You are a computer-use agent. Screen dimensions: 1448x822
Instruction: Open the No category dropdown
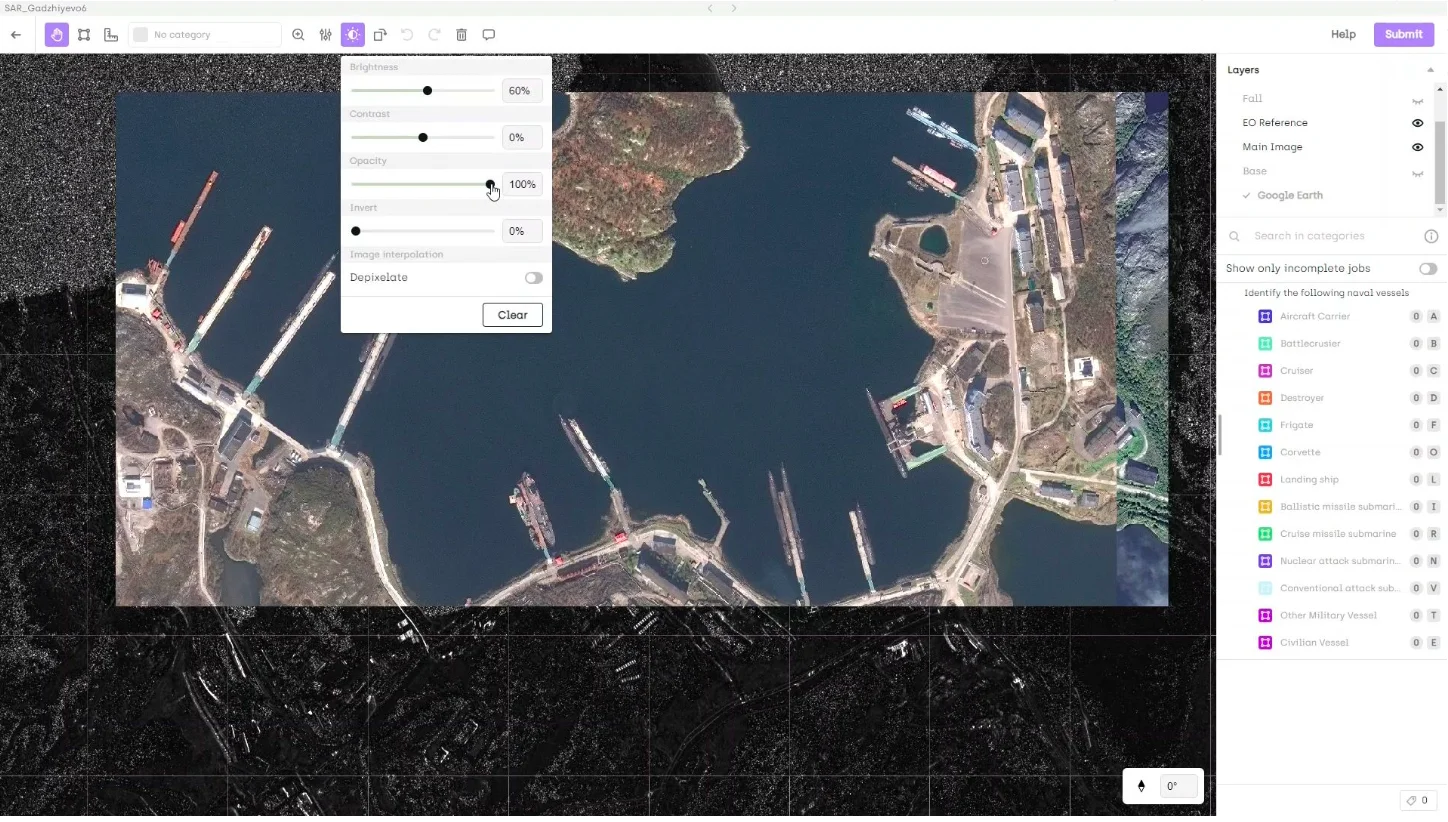[205, 35]
